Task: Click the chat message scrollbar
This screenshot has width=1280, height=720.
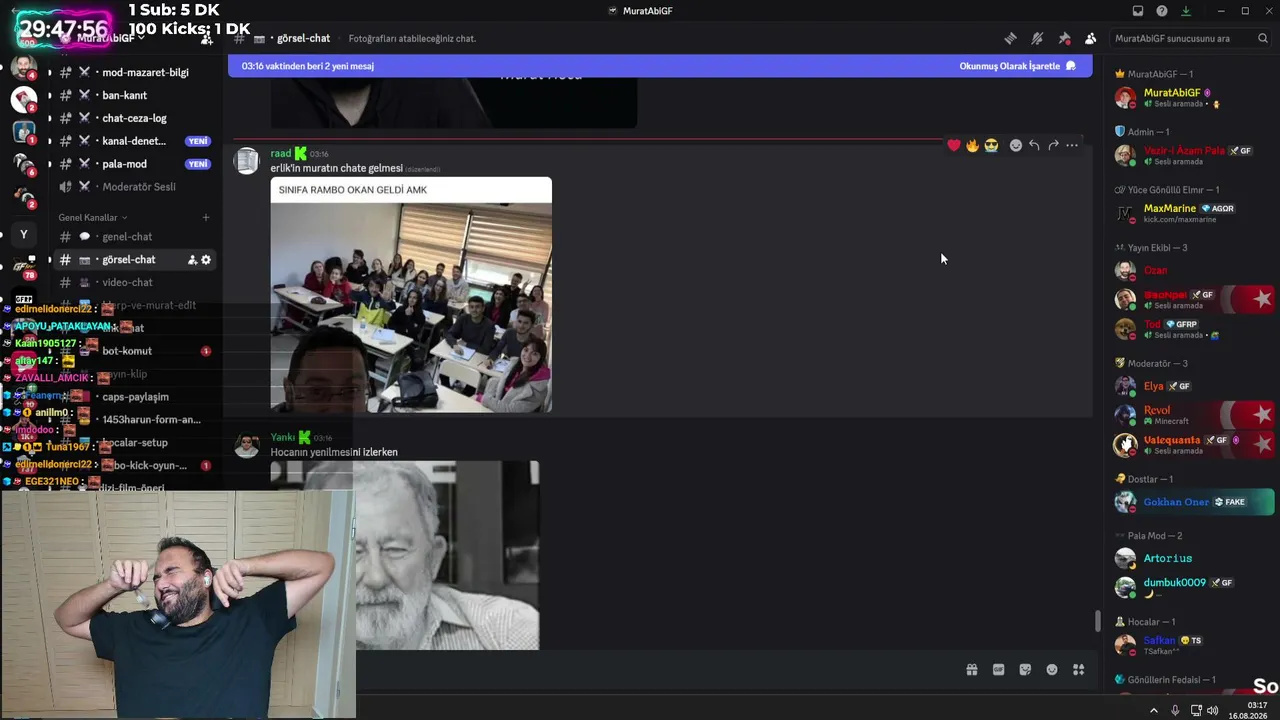Action: point(1097,621)
